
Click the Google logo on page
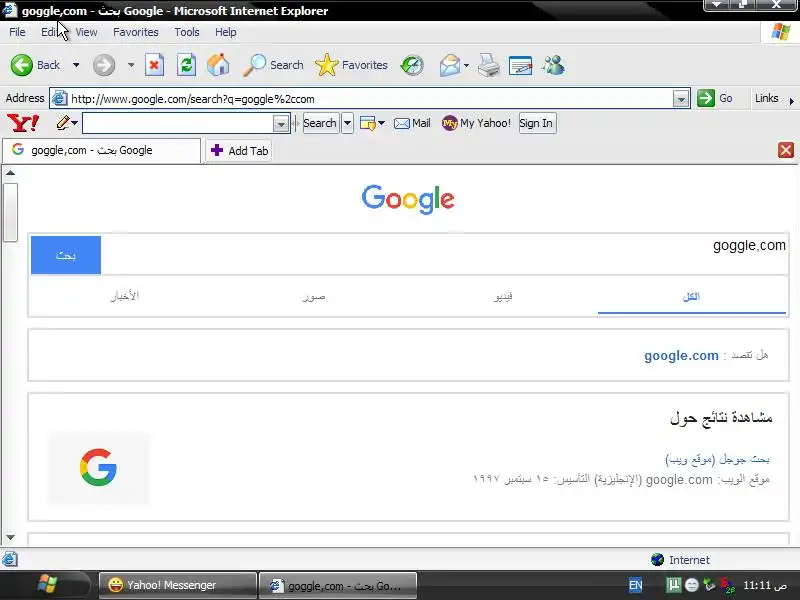click(408, 199)
